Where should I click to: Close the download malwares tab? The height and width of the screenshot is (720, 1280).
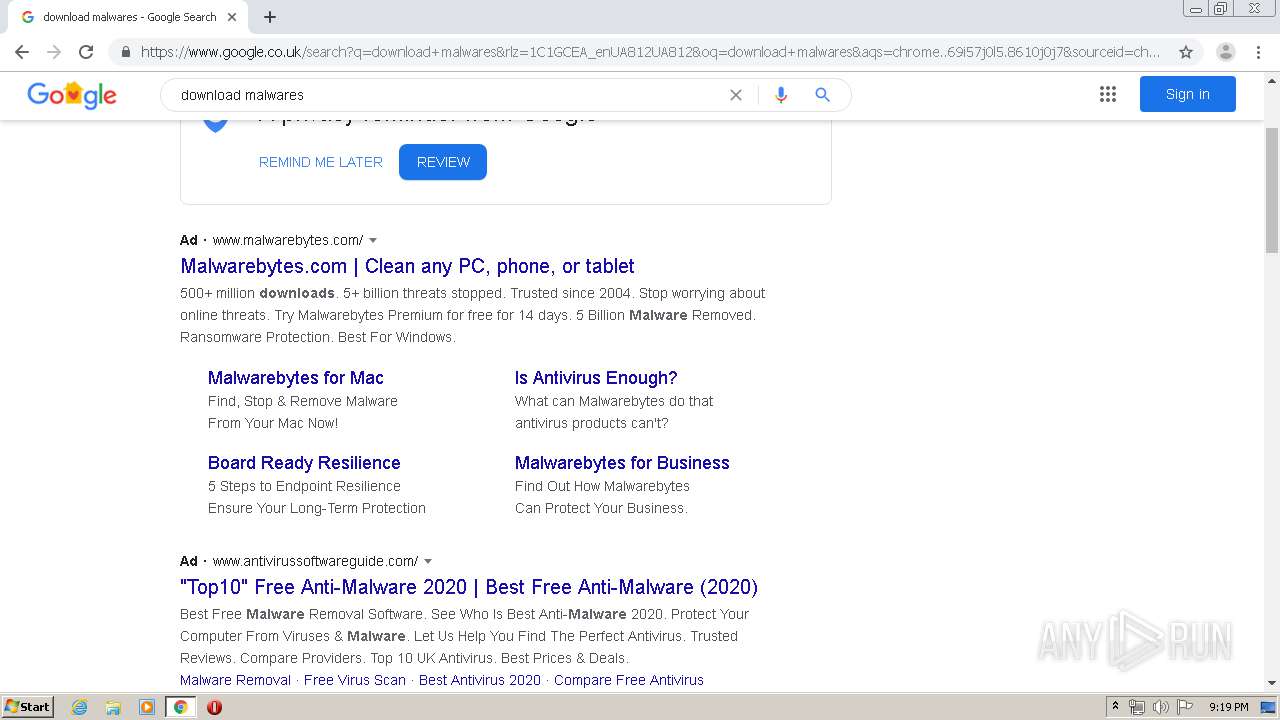tap(232, 17)
